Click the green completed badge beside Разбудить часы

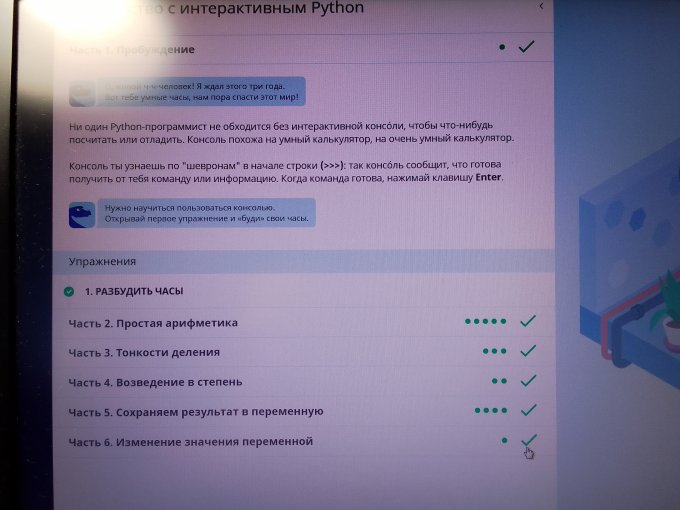click(x=69, y=292)
